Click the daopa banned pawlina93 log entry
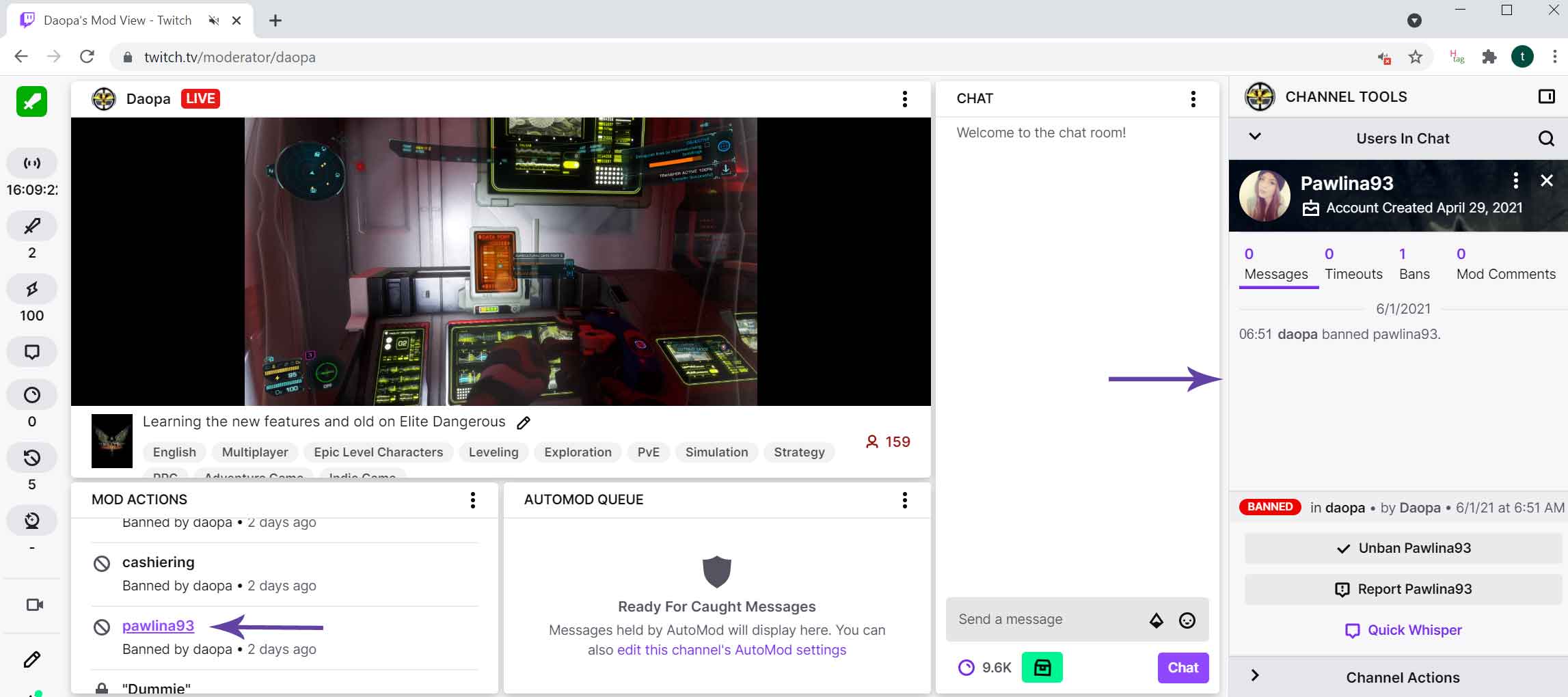 1340,334
